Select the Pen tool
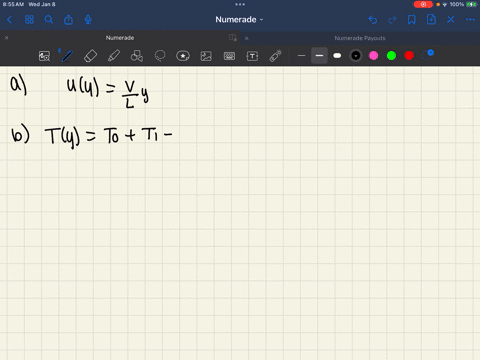This screenshot has width=480, height=360. click(x=67, y=56)
